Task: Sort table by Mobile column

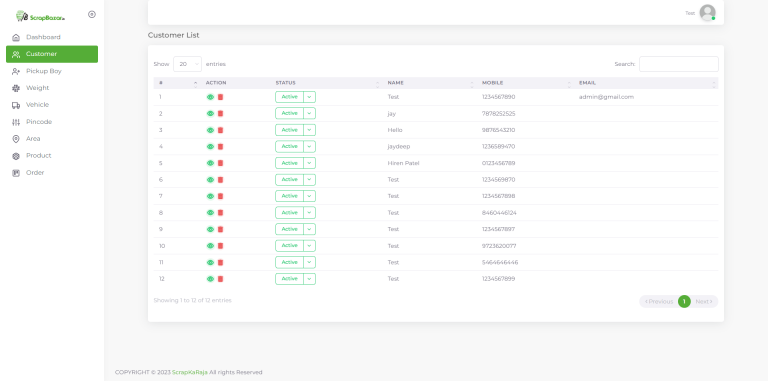Action: click(525, 83)
